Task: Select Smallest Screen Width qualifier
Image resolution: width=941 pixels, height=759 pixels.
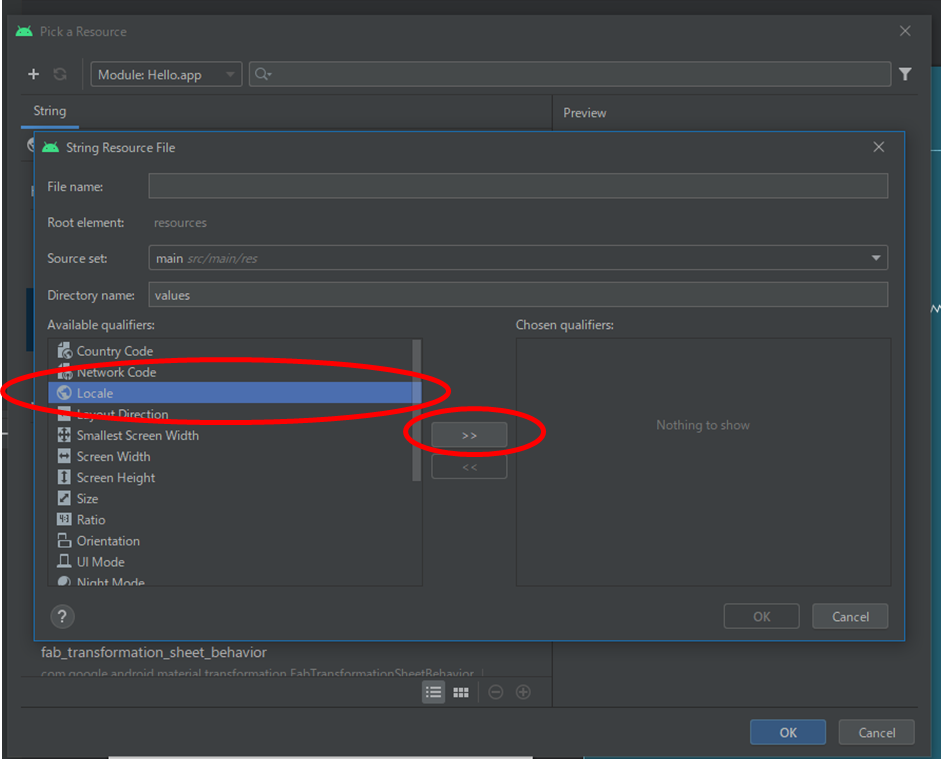Action: (x=230, y=436)
